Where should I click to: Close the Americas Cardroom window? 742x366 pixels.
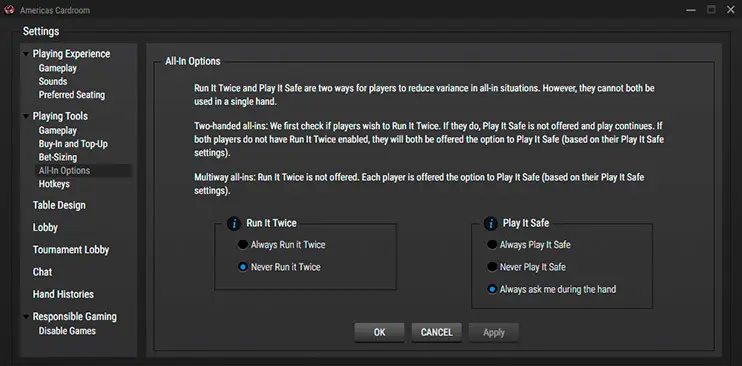(731, 9)
